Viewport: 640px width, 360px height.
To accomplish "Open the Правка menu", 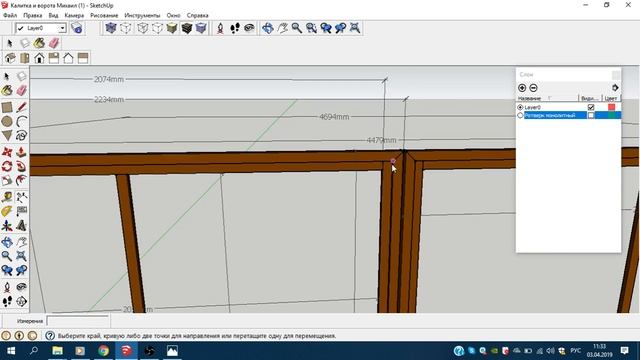I will coord(33,16).
